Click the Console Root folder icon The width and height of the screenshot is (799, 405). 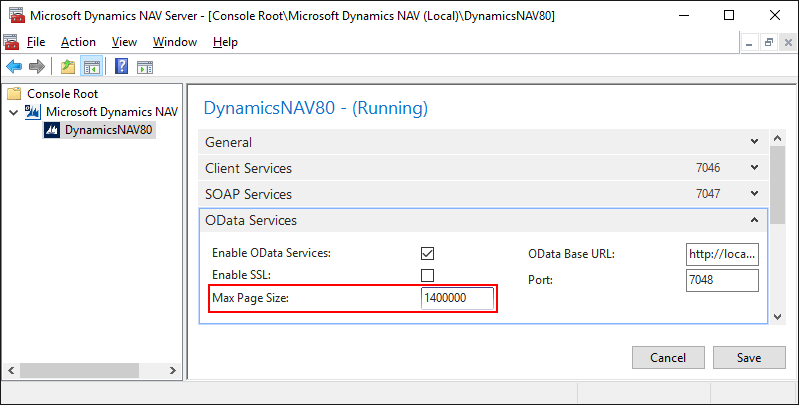(x=14, y=93)
